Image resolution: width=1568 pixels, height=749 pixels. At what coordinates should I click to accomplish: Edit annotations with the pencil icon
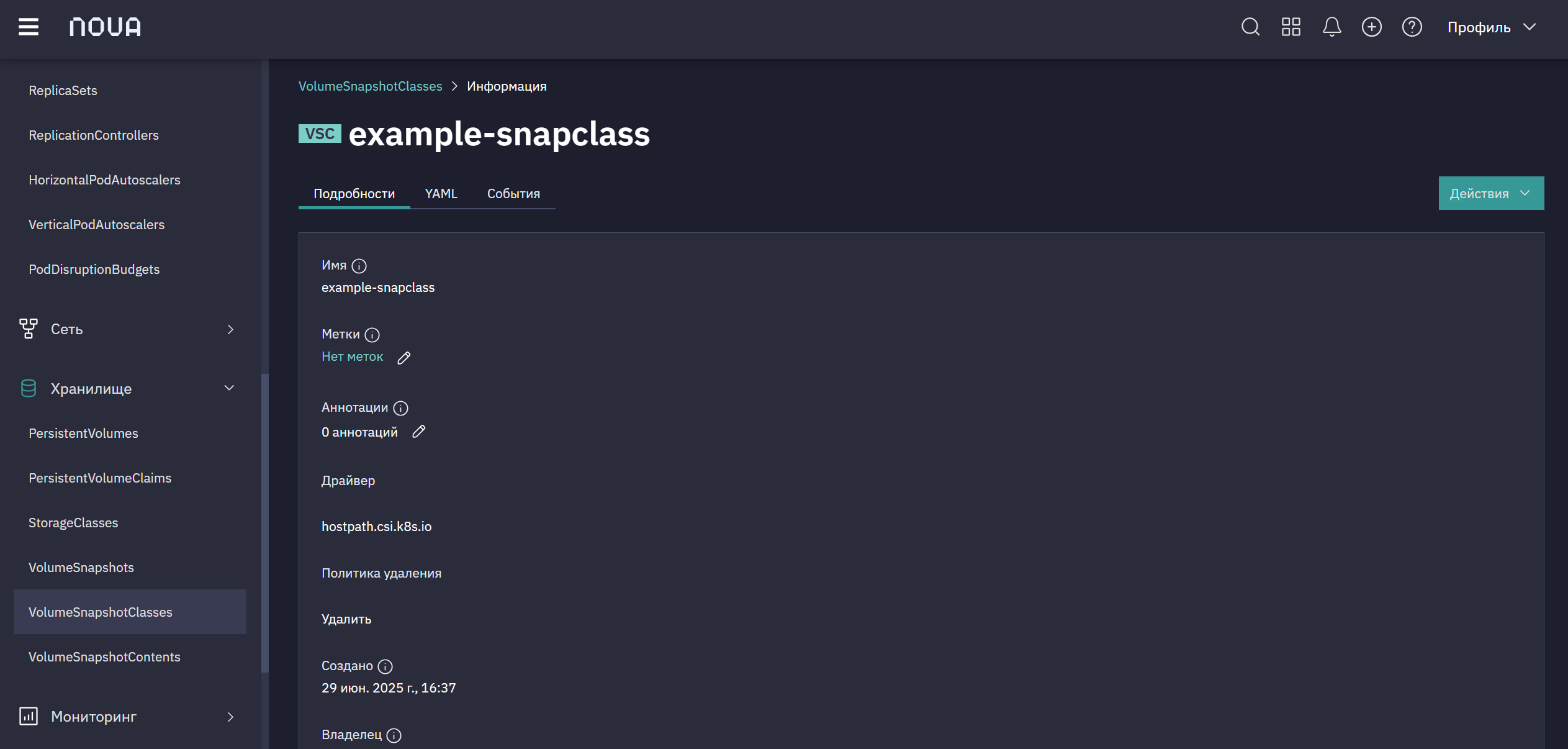[x=419, y=432]
